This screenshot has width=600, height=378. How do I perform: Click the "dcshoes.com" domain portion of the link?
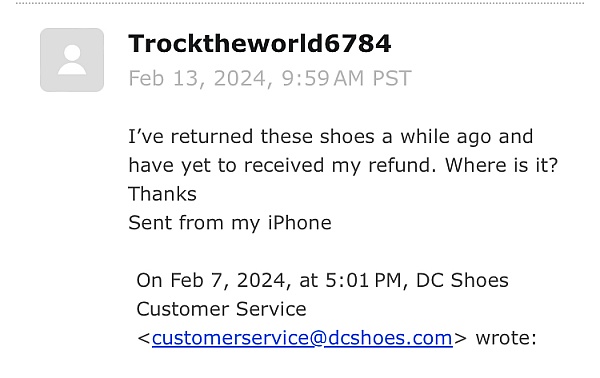click(390, 338)
